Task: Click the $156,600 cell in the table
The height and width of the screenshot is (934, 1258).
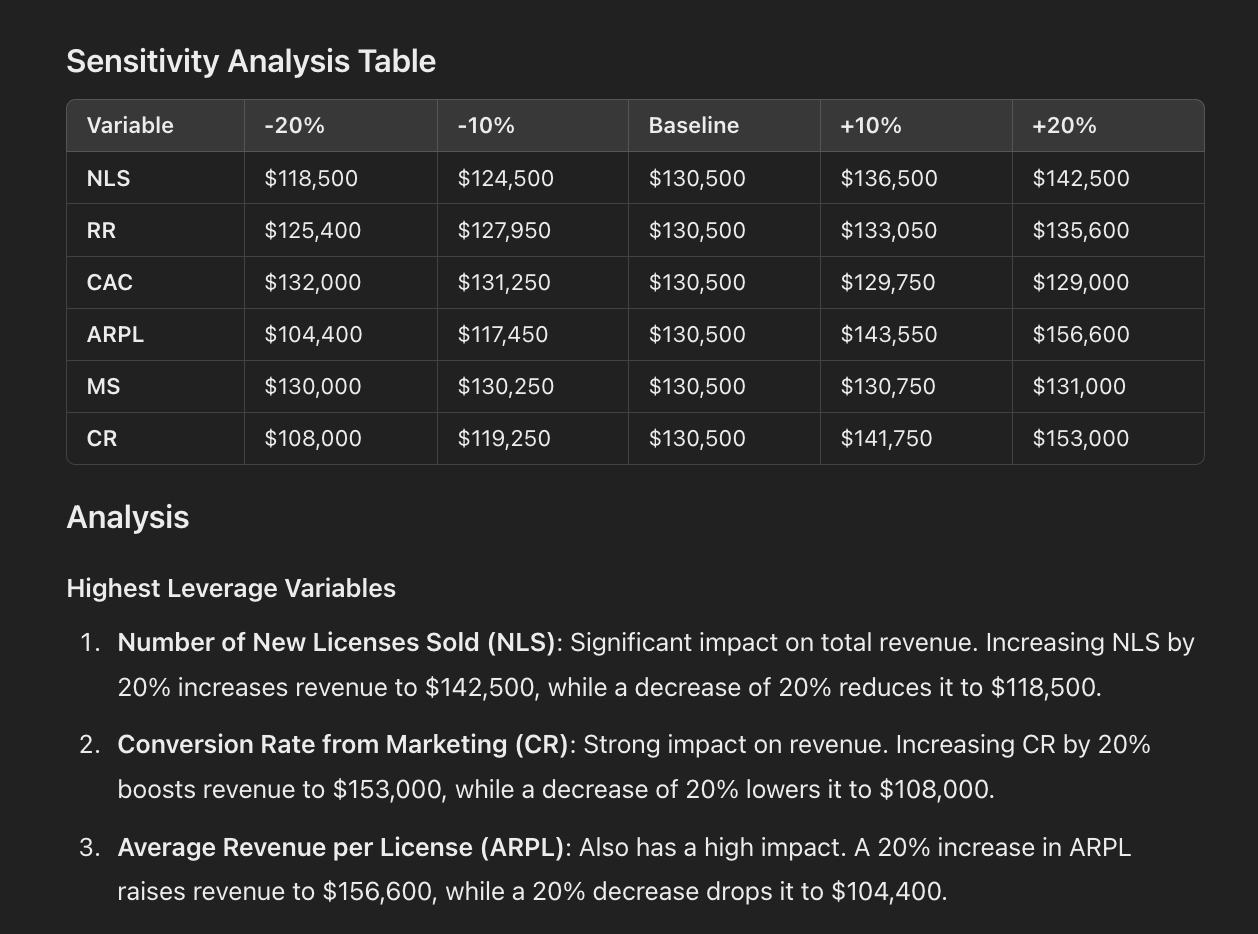Action: [1080, 335]
